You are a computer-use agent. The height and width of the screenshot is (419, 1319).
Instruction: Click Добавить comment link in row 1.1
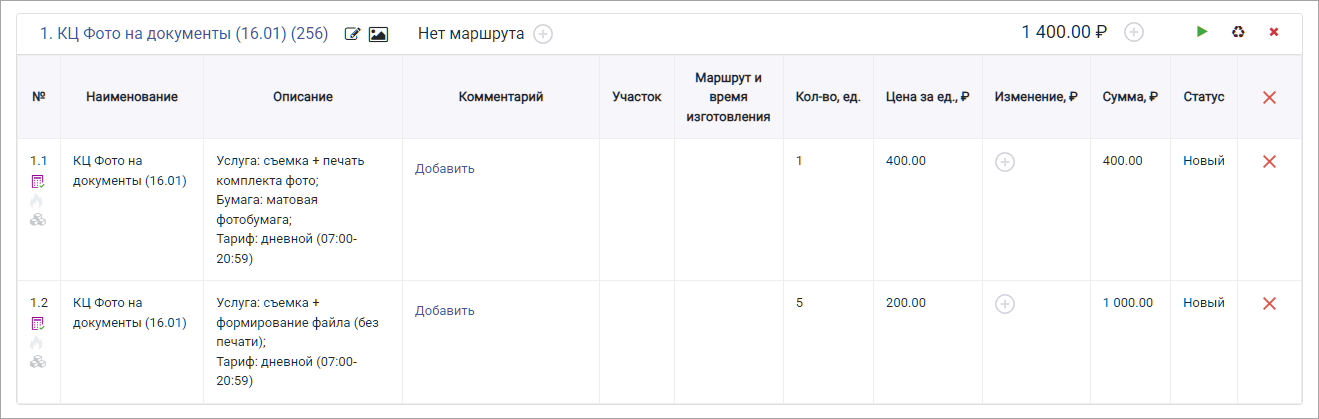coord(445,168)
